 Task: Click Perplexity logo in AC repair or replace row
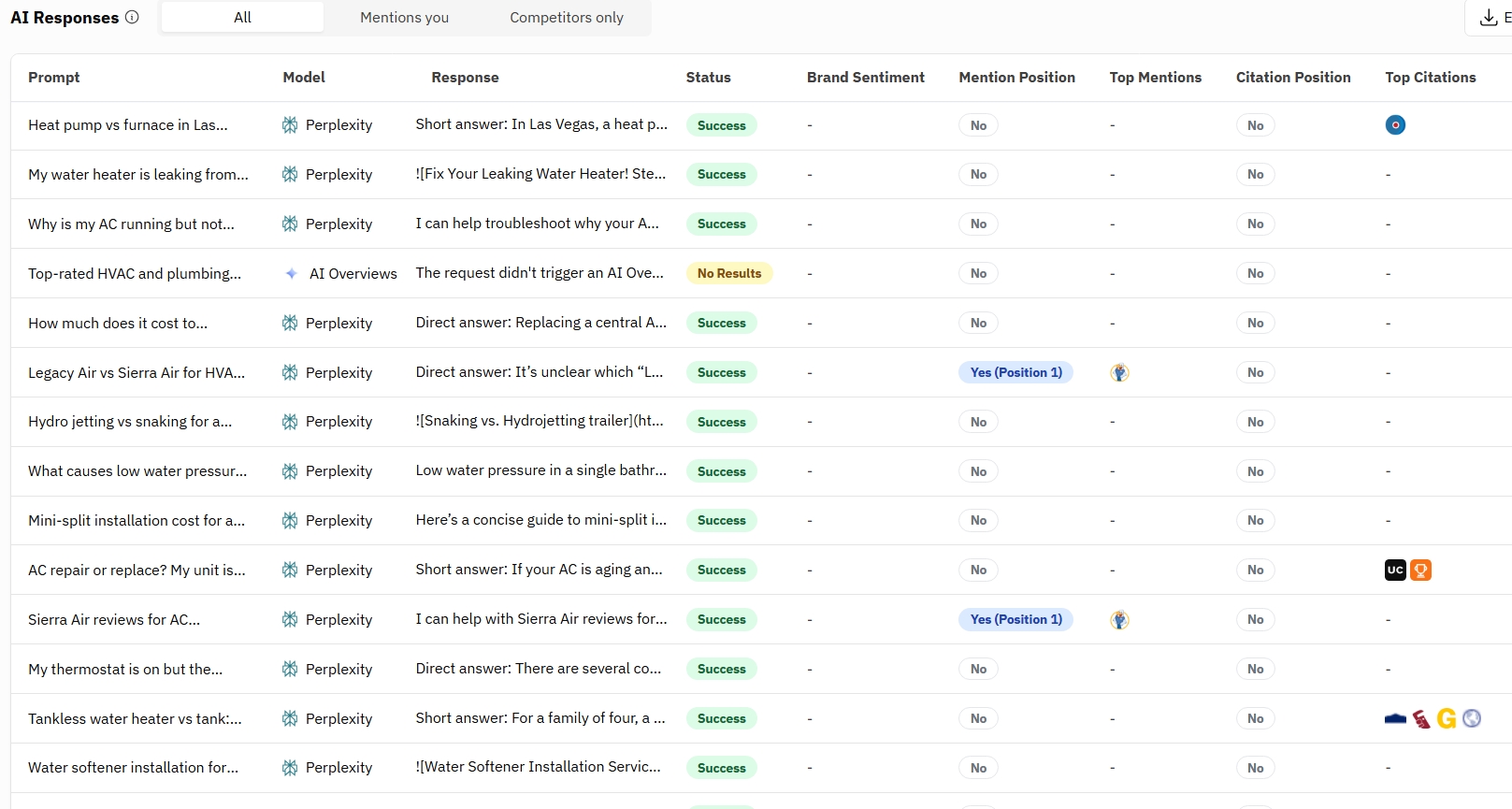[x=290, y=570]
